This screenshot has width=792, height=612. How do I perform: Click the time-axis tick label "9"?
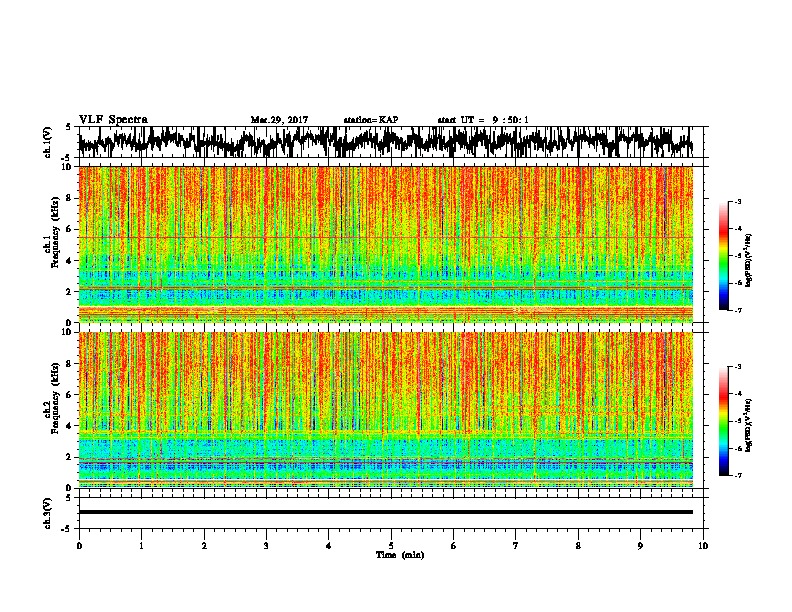640,546
